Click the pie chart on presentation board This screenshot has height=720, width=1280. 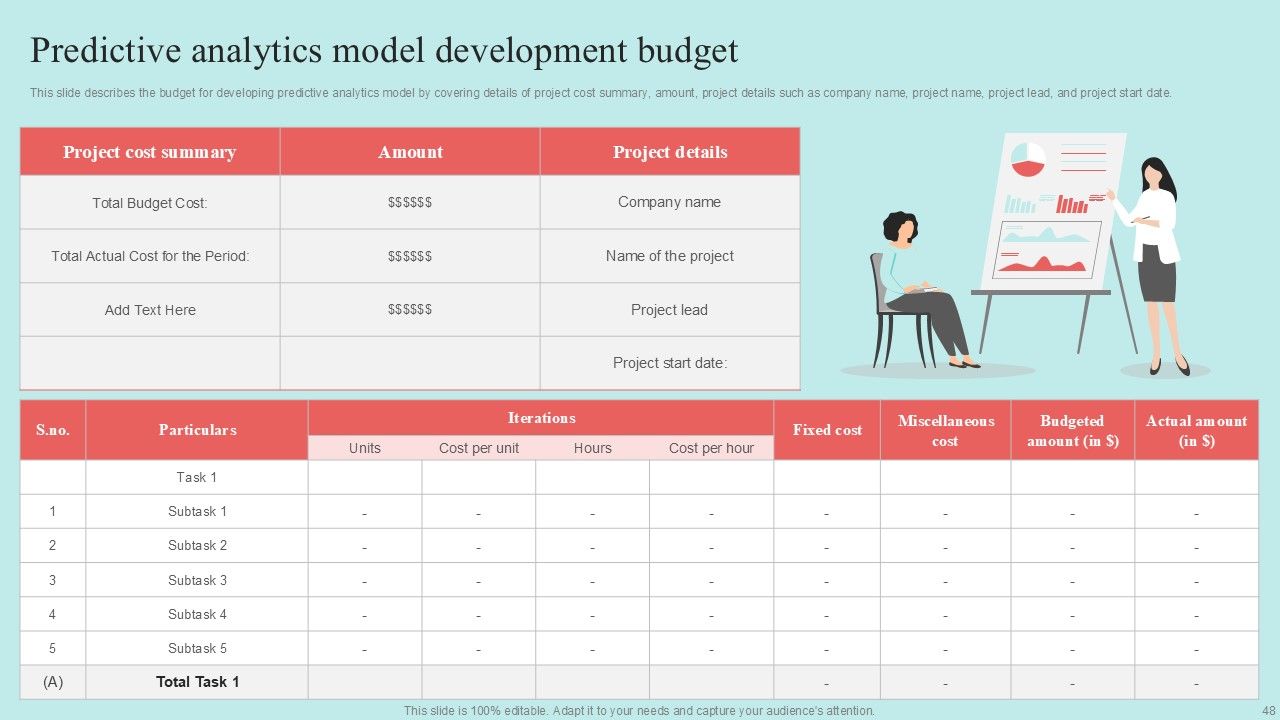(x=1027, y=157)
